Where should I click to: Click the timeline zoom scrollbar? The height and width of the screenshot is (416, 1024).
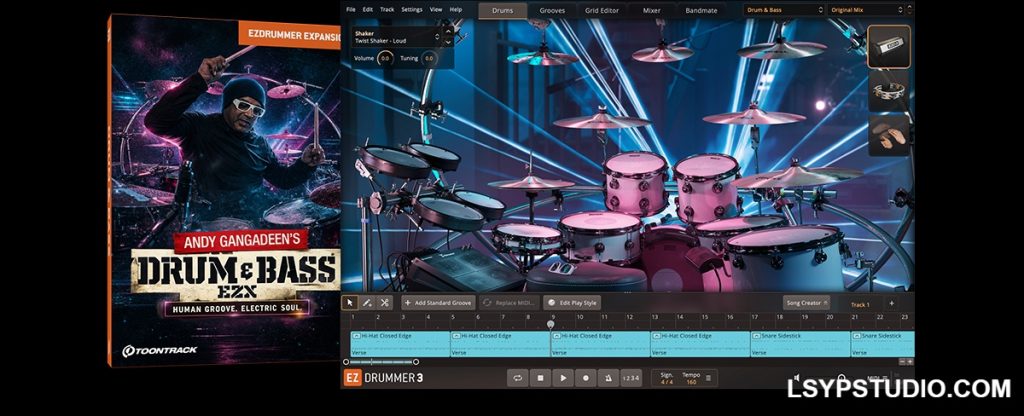pos(381,362)
